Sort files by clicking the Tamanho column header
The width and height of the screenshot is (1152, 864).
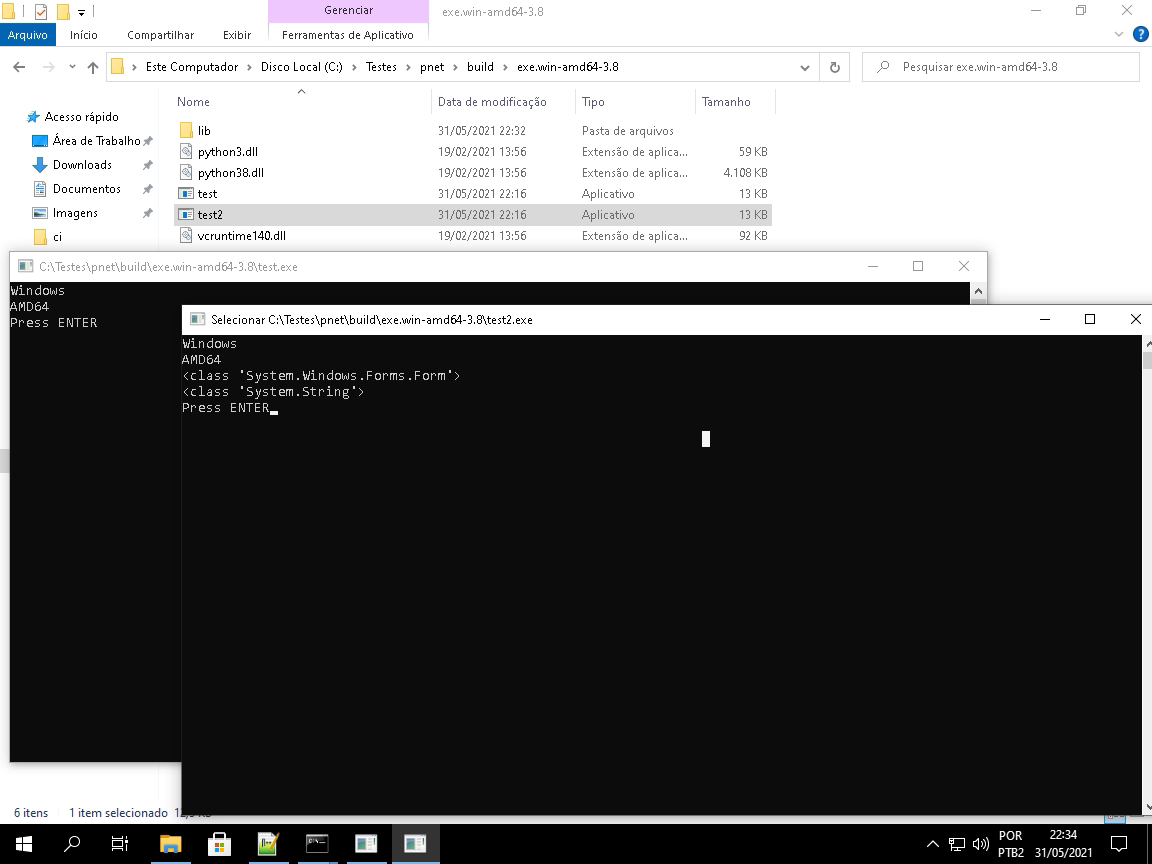[727, 102]
